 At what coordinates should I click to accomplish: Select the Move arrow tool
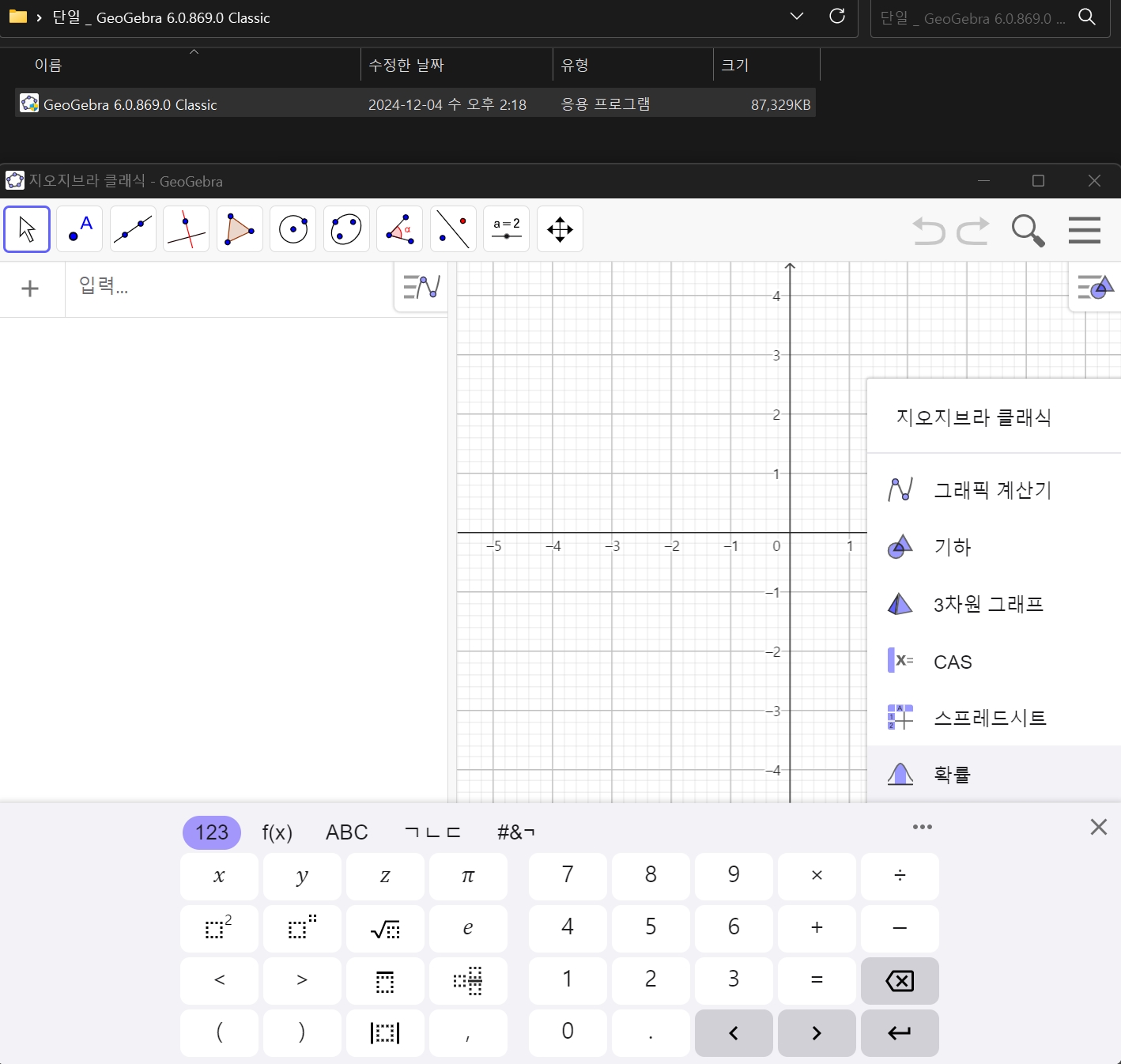coord(27,229)
